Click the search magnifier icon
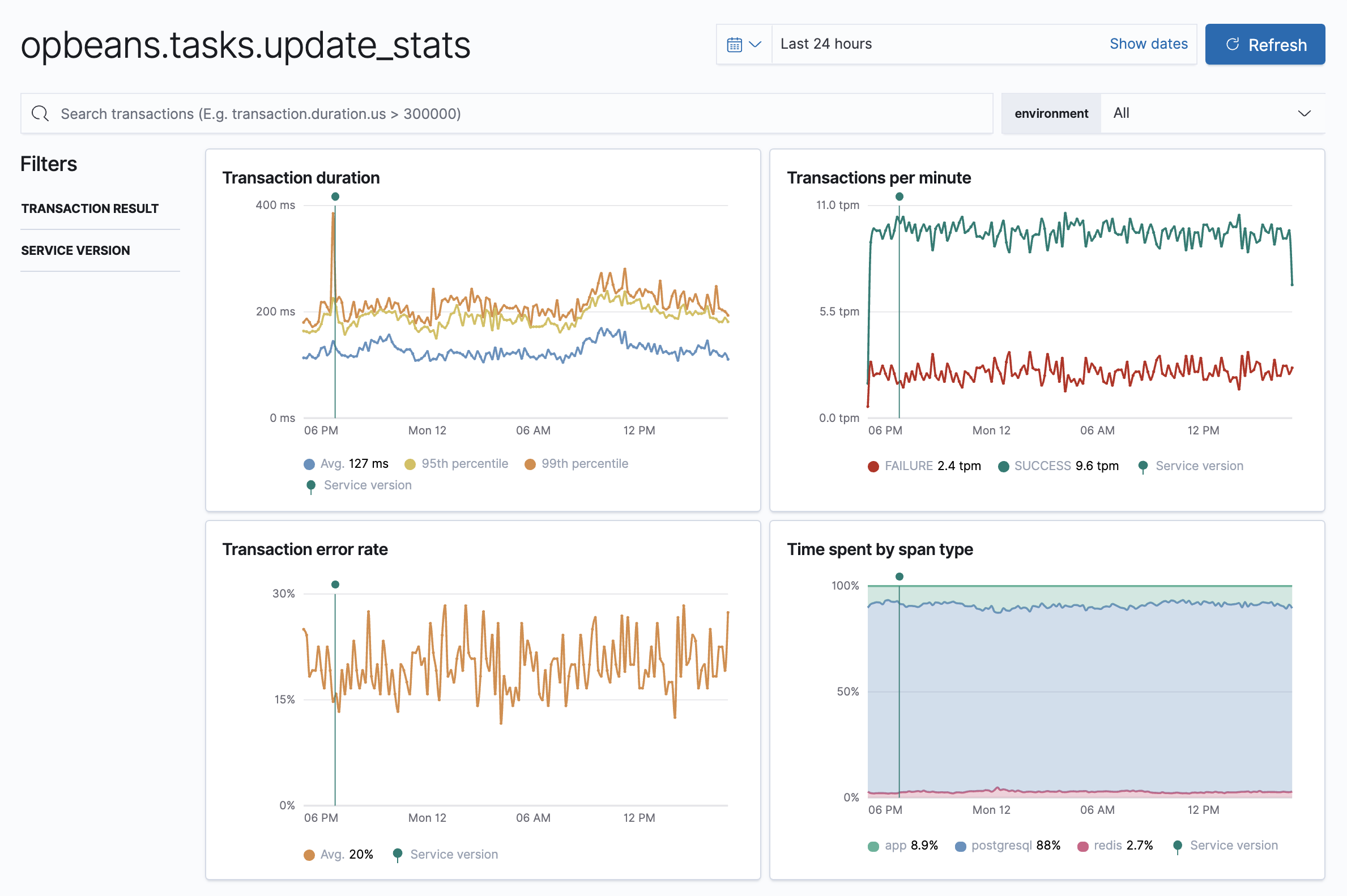 pyautogui.click(x=40, y=113)
